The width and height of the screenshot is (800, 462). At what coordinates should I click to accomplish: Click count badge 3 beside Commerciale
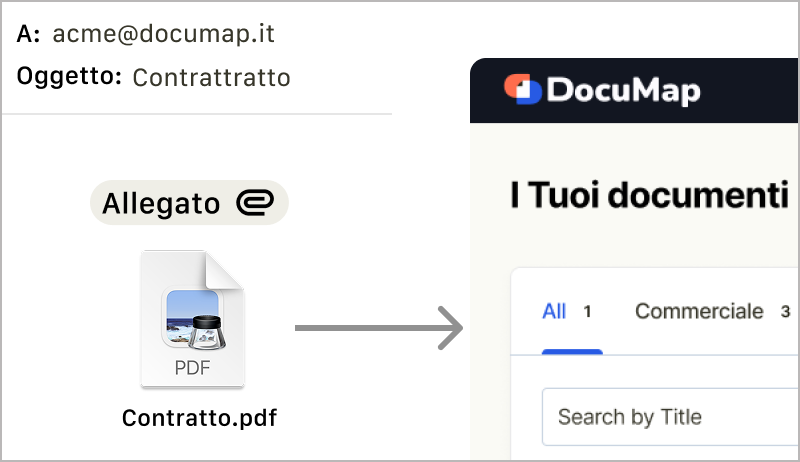[785, 312]
